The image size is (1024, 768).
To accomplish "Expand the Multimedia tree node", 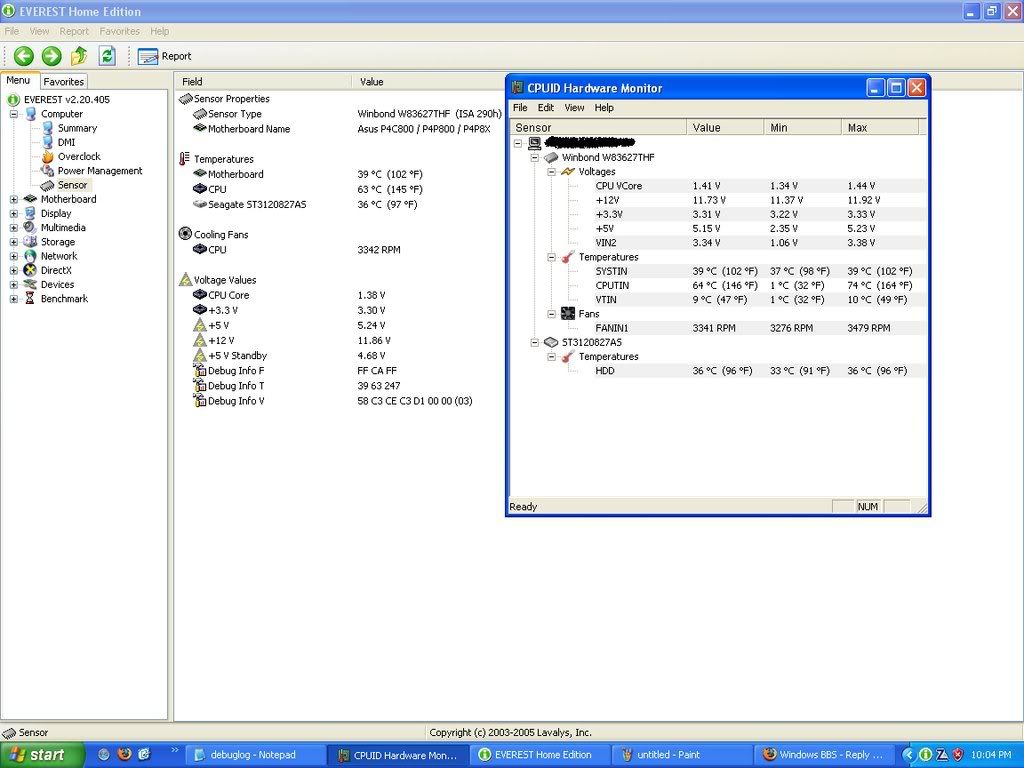I will tap(14, 228).
